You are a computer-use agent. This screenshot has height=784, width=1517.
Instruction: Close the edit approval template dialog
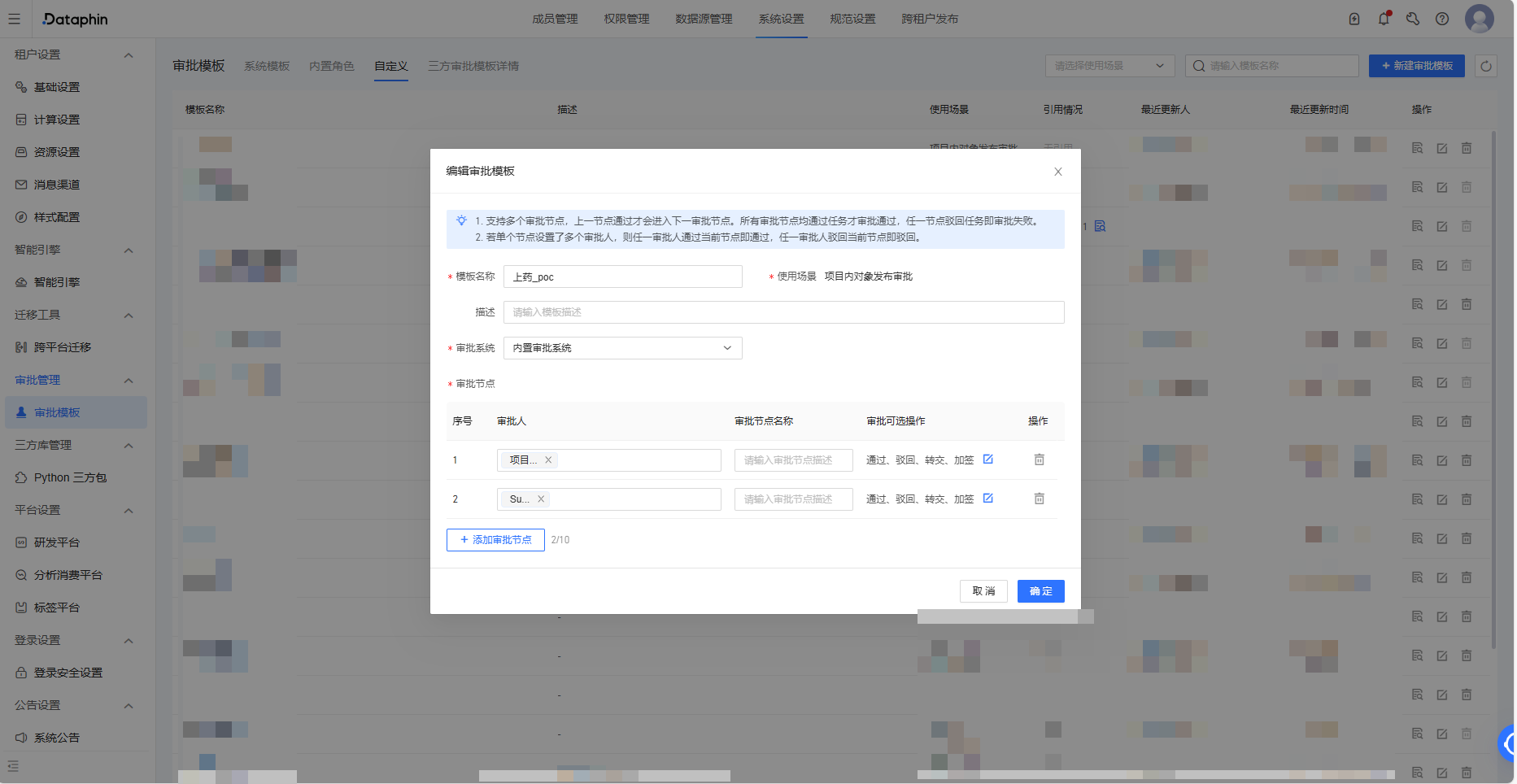click(x=1057, y=172)
